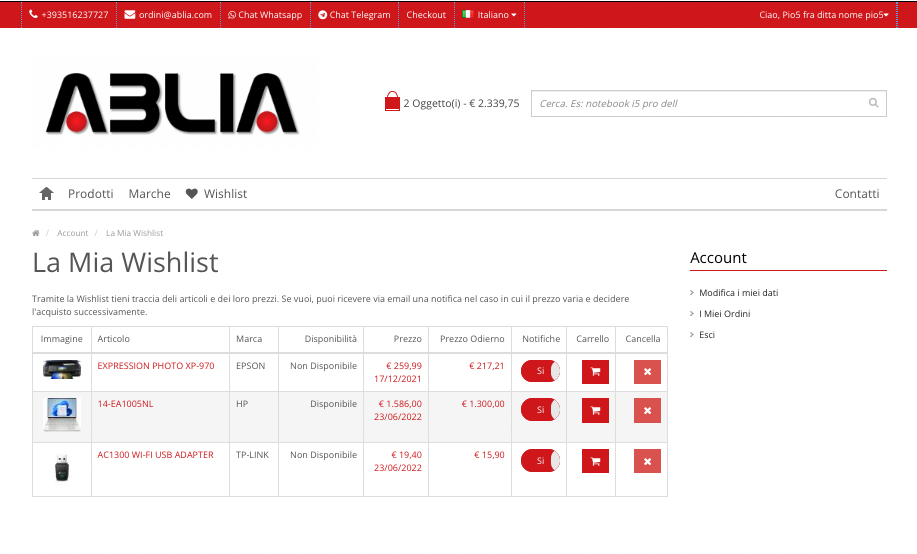917x554 pixels.
Task: Click the breadcrumb home icon
Action: [x=36, y=233]
